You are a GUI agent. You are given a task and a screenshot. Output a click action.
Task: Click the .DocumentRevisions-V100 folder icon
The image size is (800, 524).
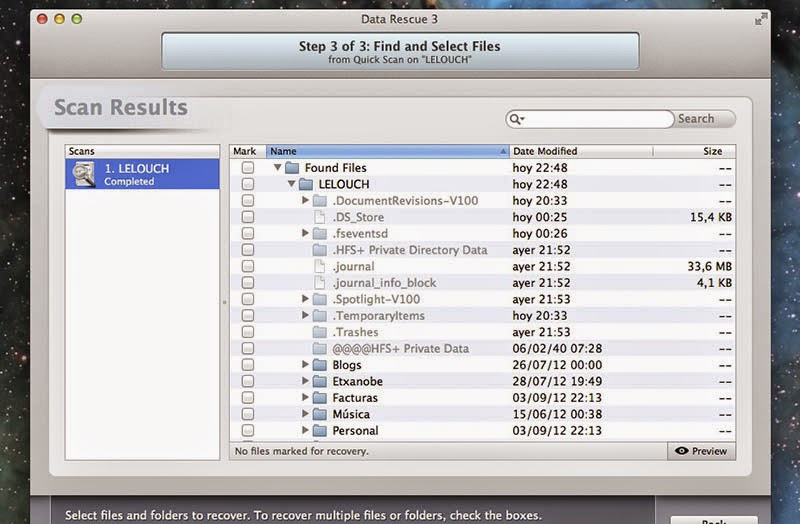(x=319, y=201)
